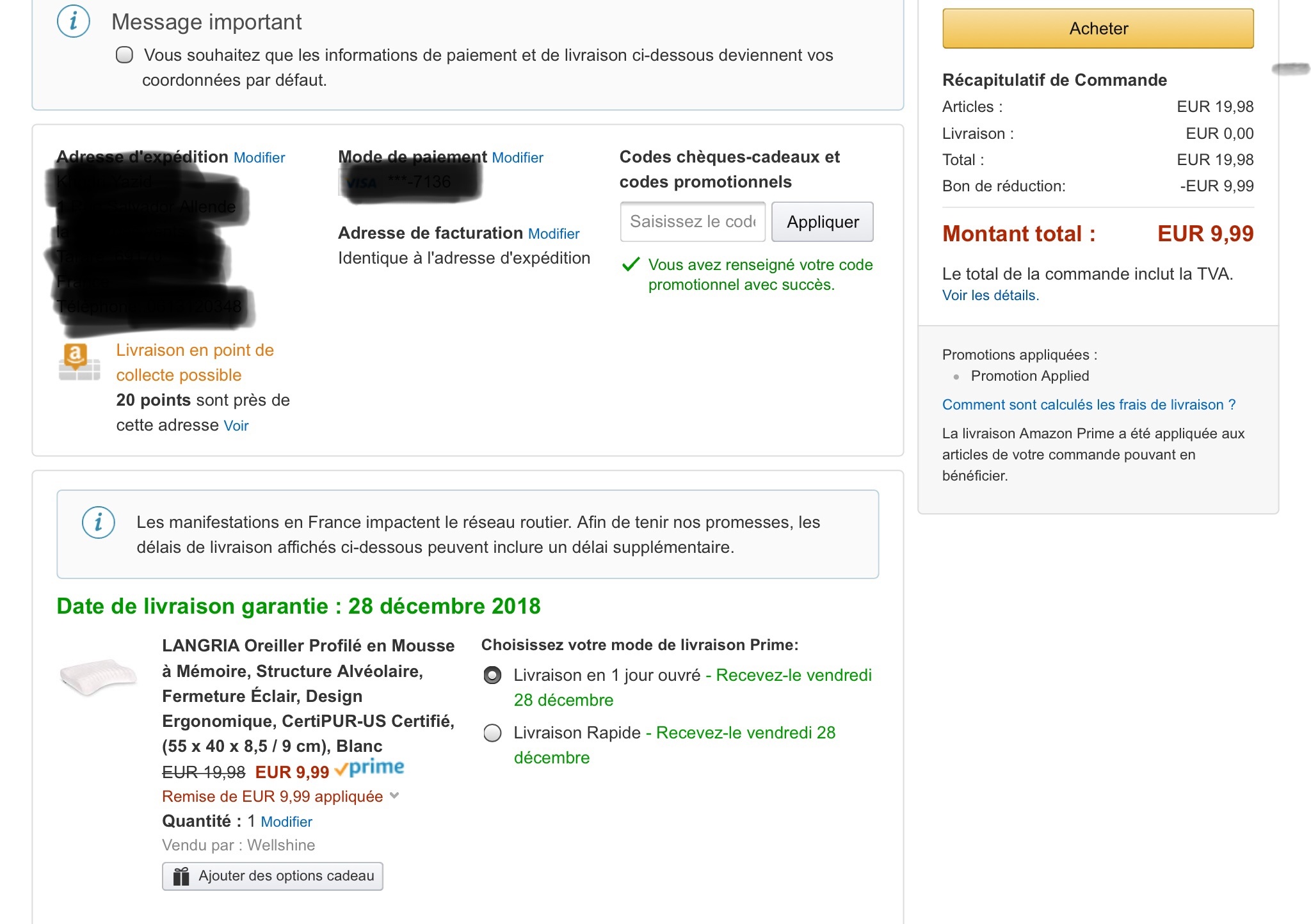Check the default payment and delivery checkbox
Screen dimensions: 1311x924
coord(125,55)
